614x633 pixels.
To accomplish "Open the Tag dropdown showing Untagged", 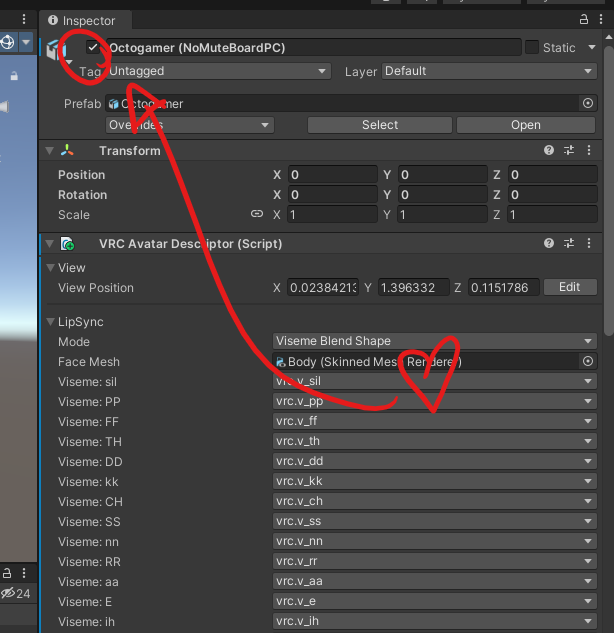I will coord(218,71).
